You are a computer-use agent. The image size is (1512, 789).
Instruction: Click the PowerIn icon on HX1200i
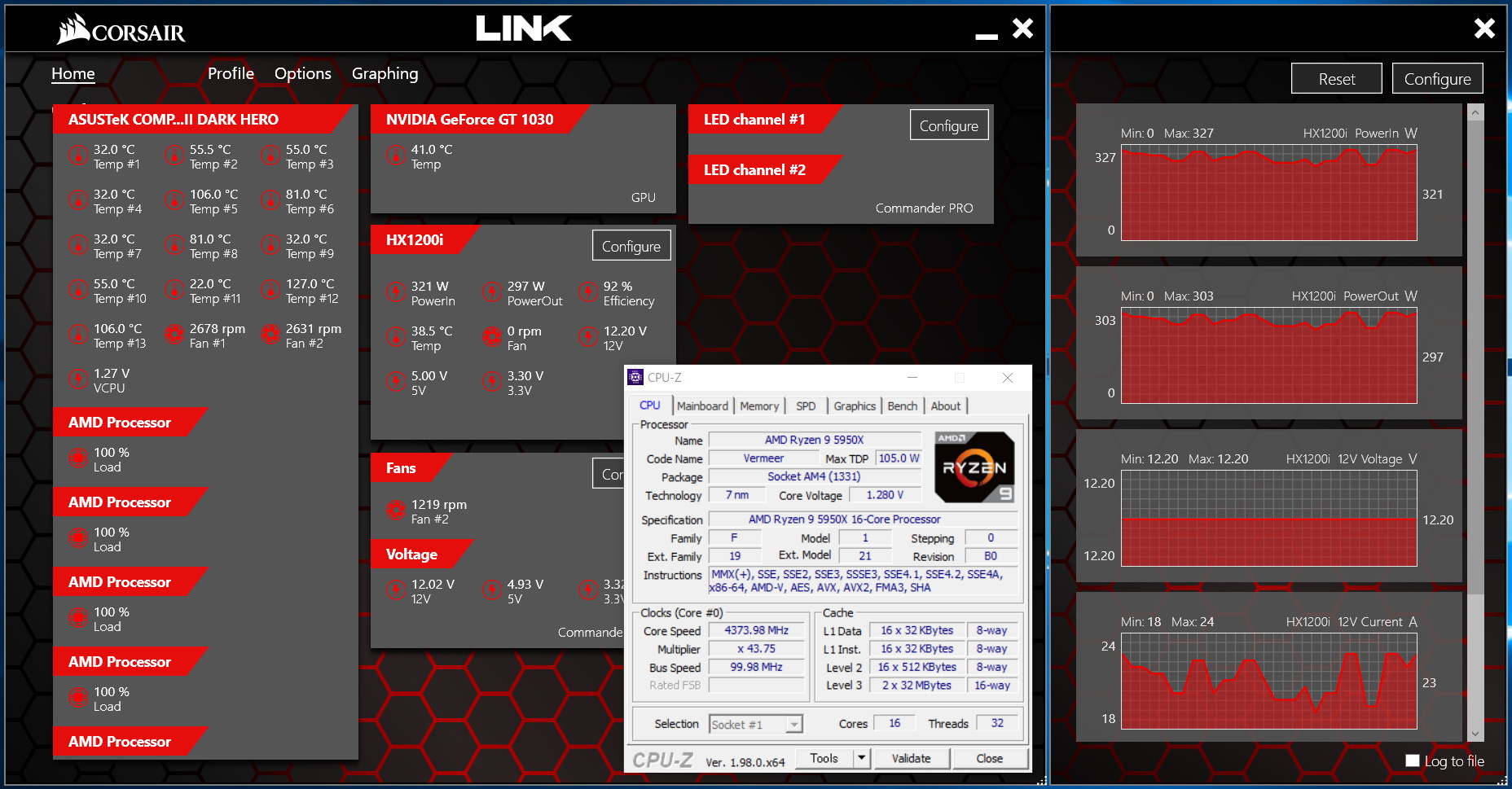396,291
